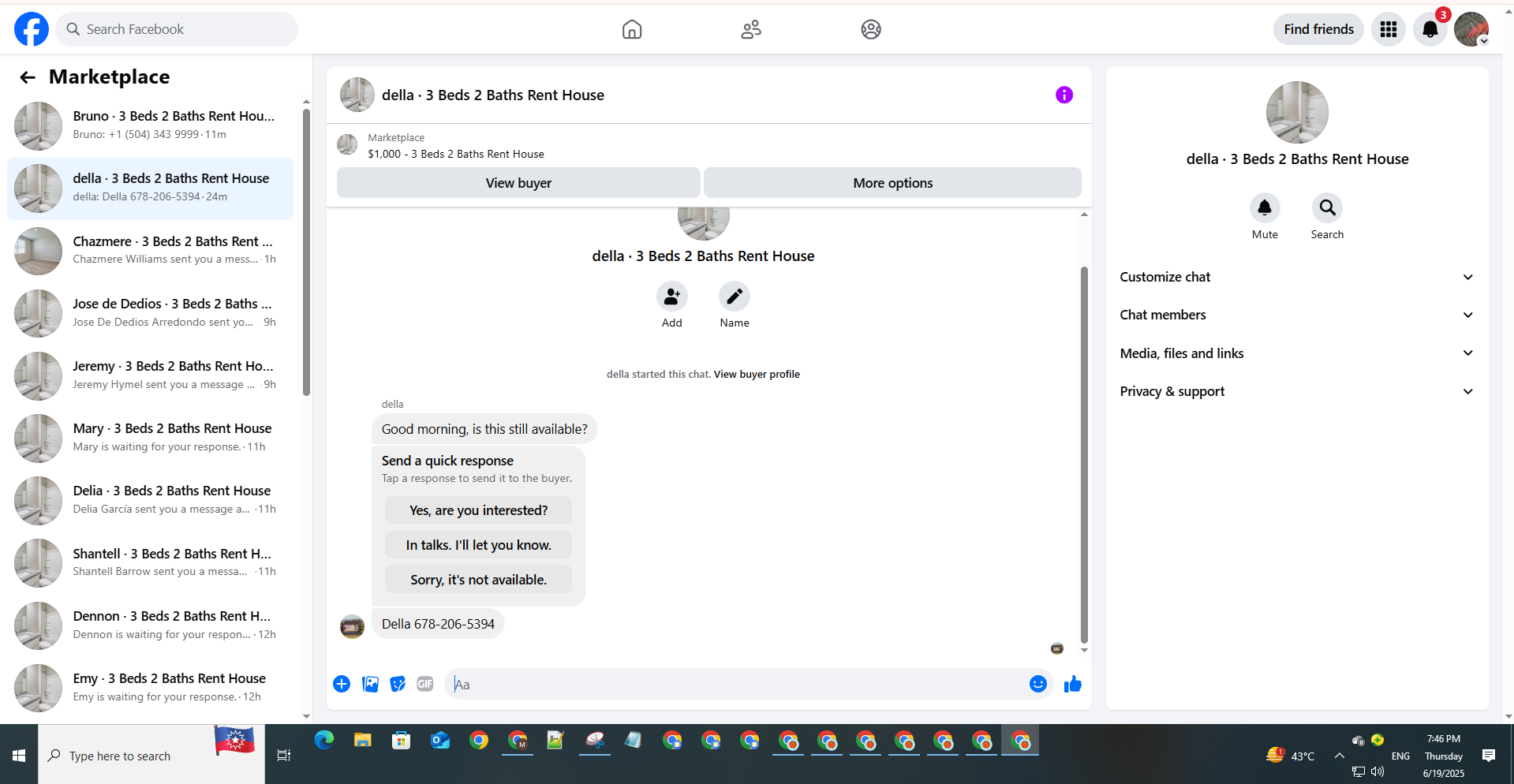Send quick reply "Yes, are you interested?"
The image size is (1514, 784).
click(x=478, y=510)
